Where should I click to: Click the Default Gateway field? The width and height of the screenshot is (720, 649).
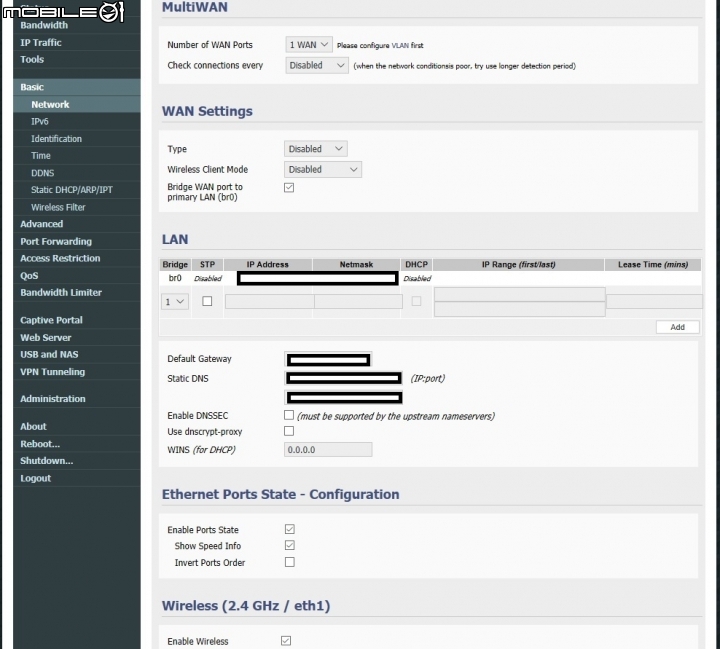328,360
